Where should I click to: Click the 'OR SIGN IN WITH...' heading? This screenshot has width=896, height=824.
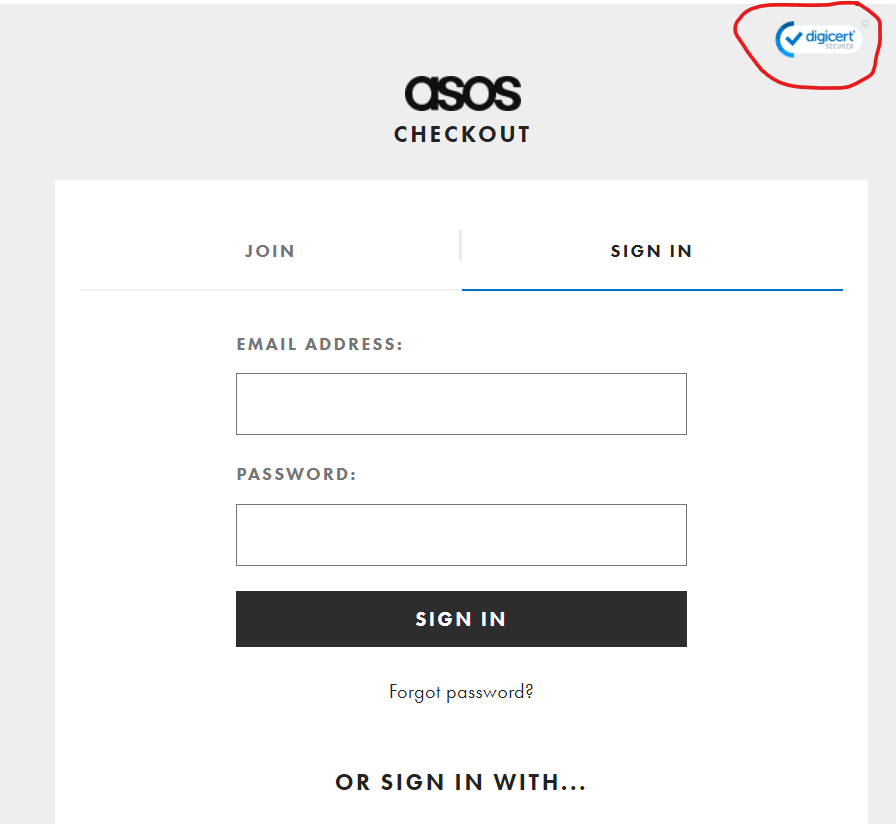[x=461, y=782]
